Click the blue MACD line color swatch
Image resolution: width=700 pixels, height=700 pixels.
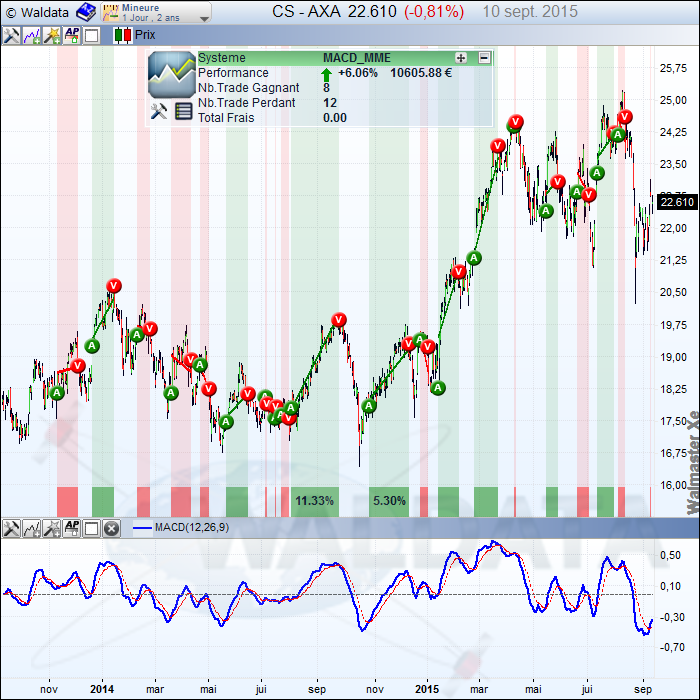[142, 529]
